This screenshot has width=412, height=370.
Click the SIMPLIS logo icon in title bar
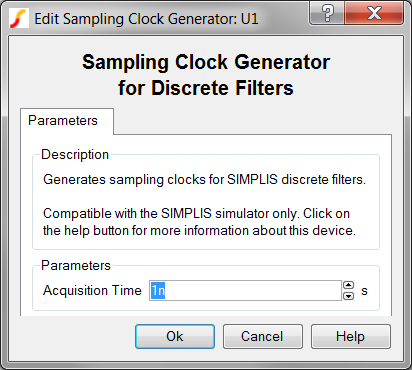[x=19, y=19]
